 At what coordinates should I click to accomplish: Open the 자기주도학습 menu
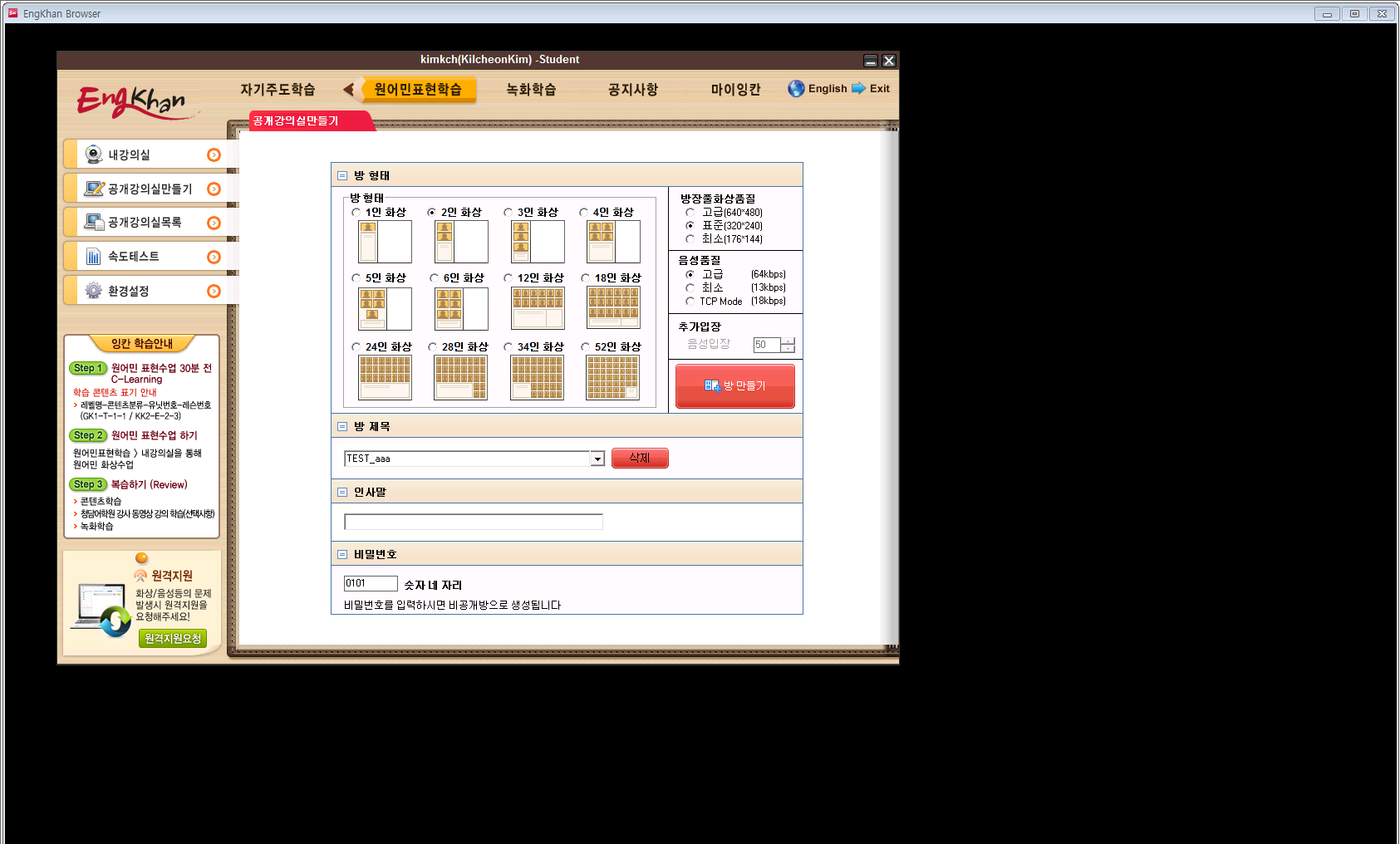click(278, 89)
